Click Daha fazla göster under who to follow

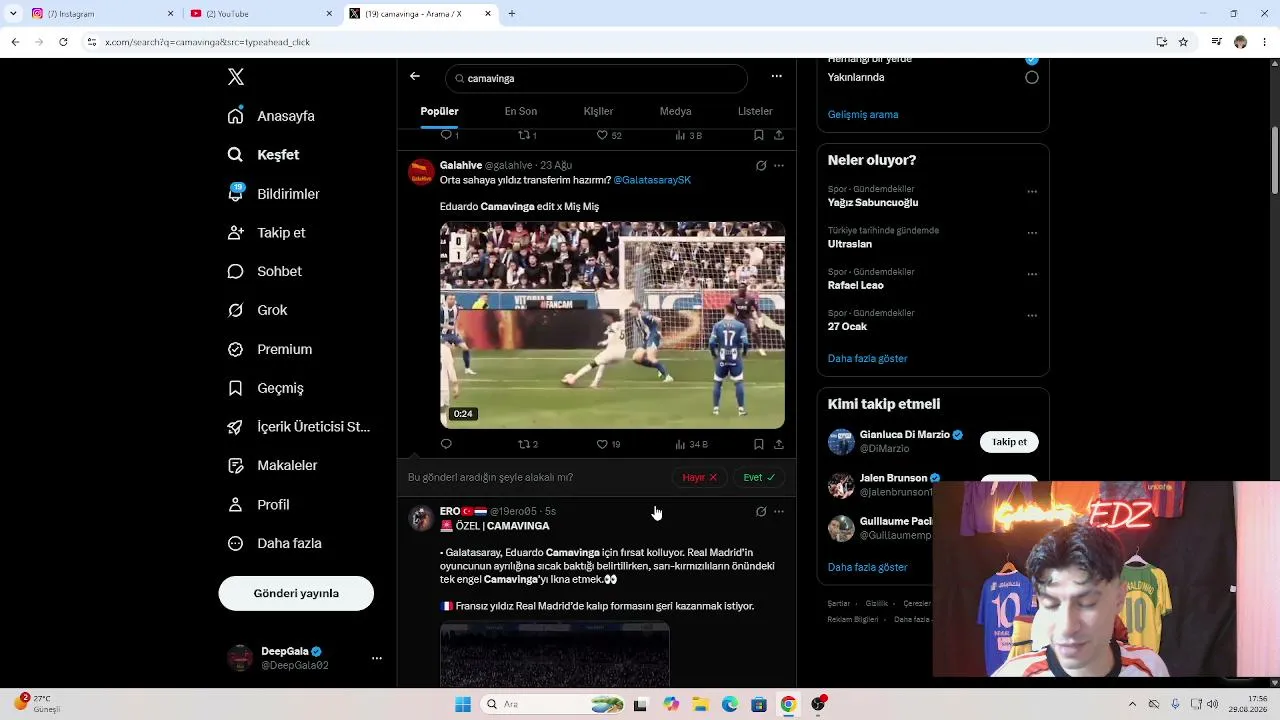pyautogui.click(x=868, y=567)
